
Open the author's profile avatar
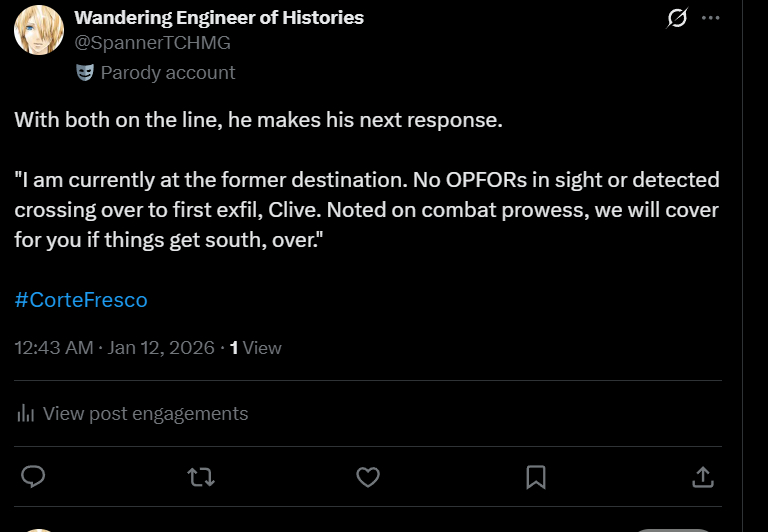(39, 29)
